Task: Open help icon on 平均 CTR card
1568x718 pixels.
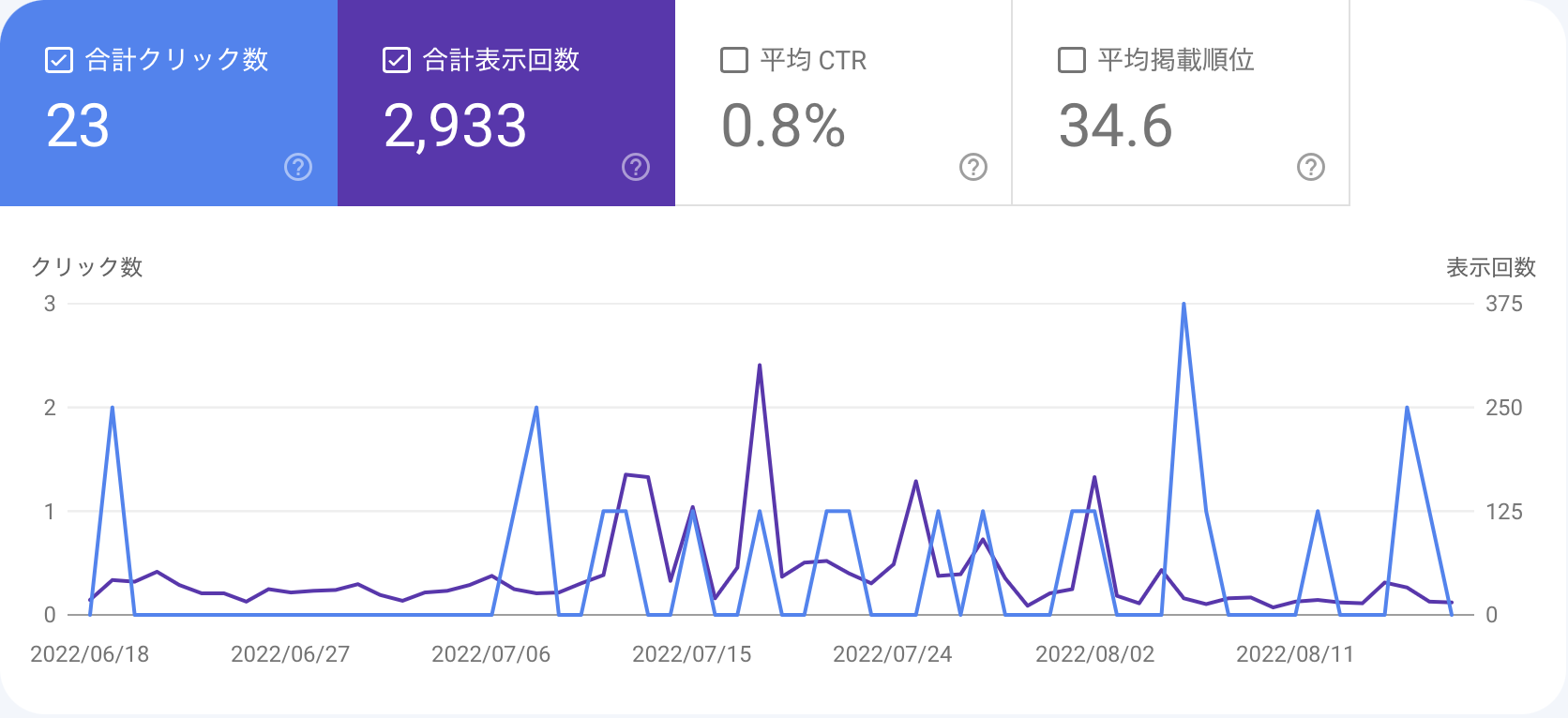Action: (973, 167)
